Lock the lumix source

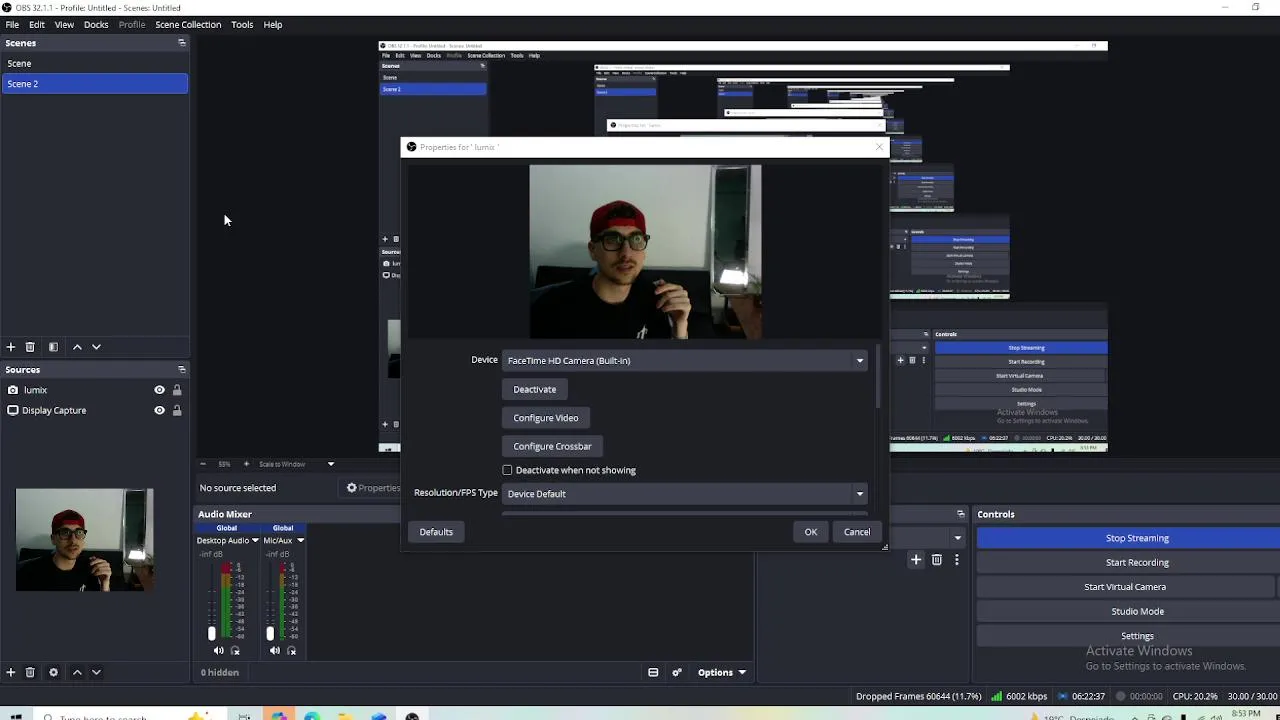click(x=177, y=390)
